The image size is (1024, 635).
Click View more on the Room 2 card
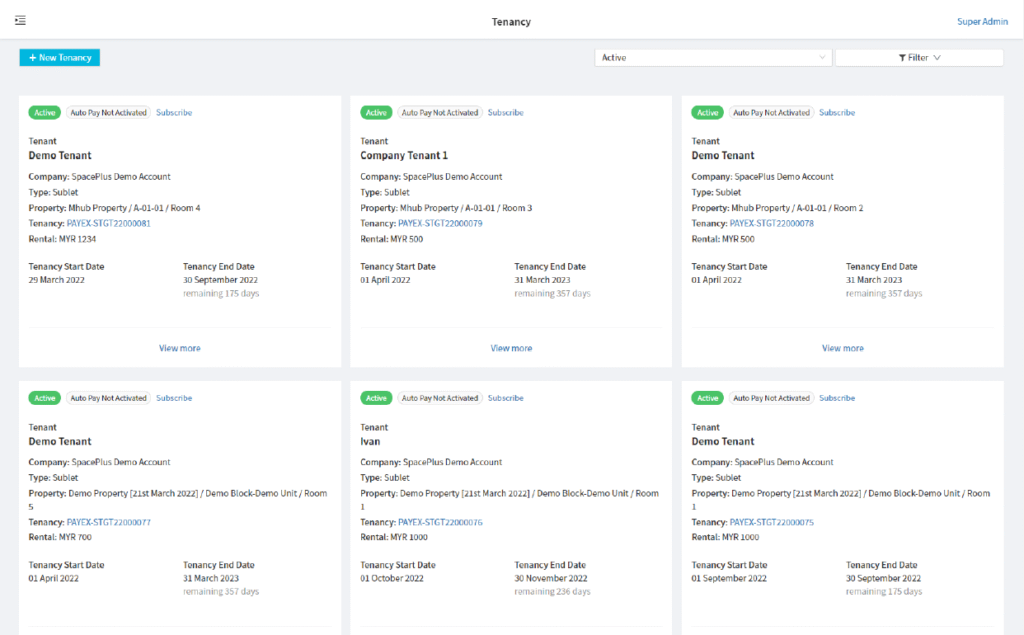842,348
